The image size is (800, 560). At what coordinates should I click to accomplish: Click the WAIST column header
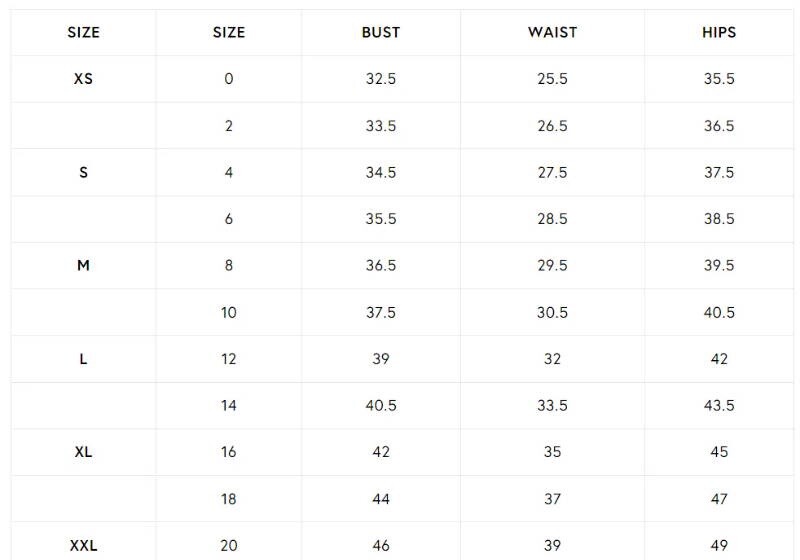click(x=552, y=32)
